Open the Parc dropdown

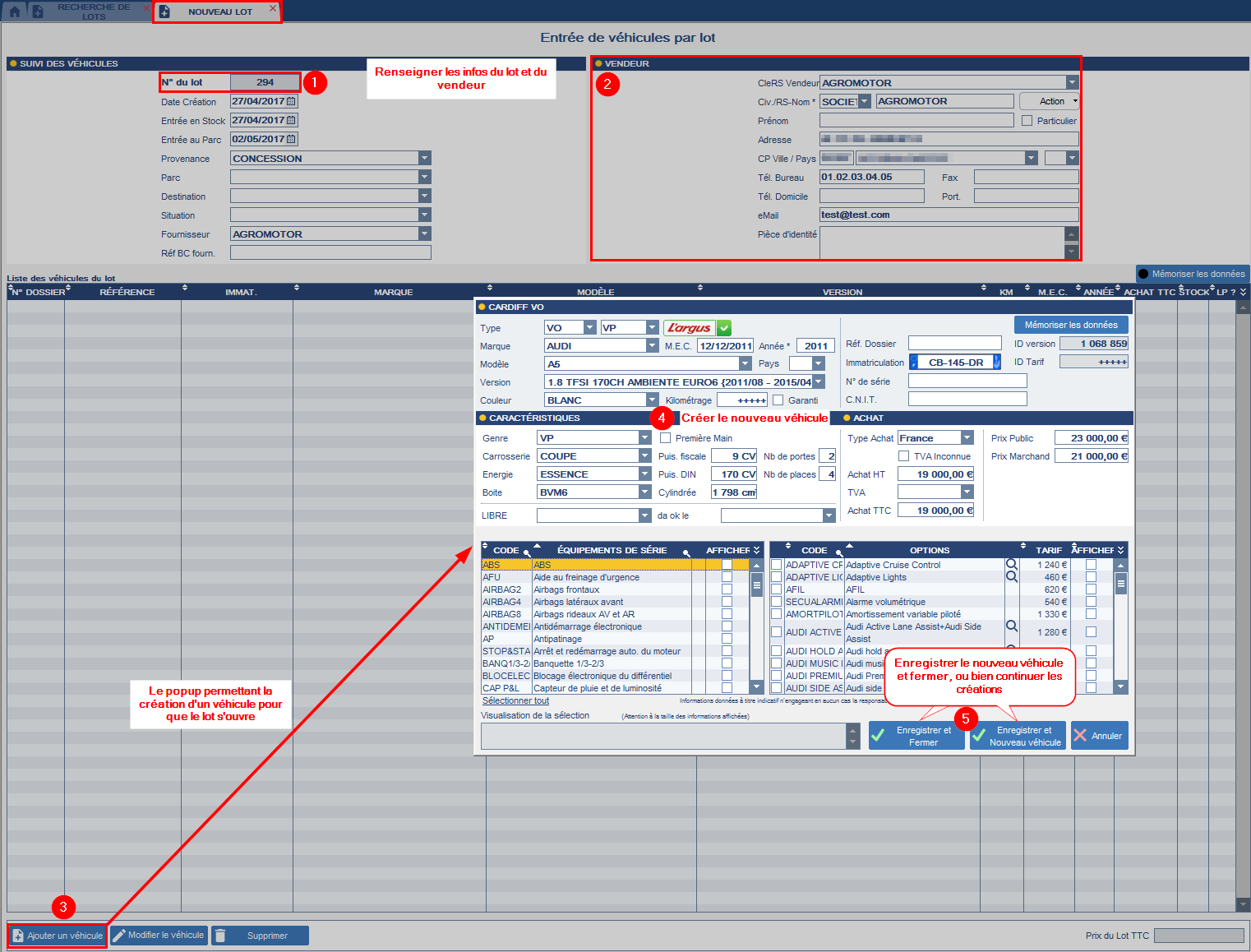[424, 177]
